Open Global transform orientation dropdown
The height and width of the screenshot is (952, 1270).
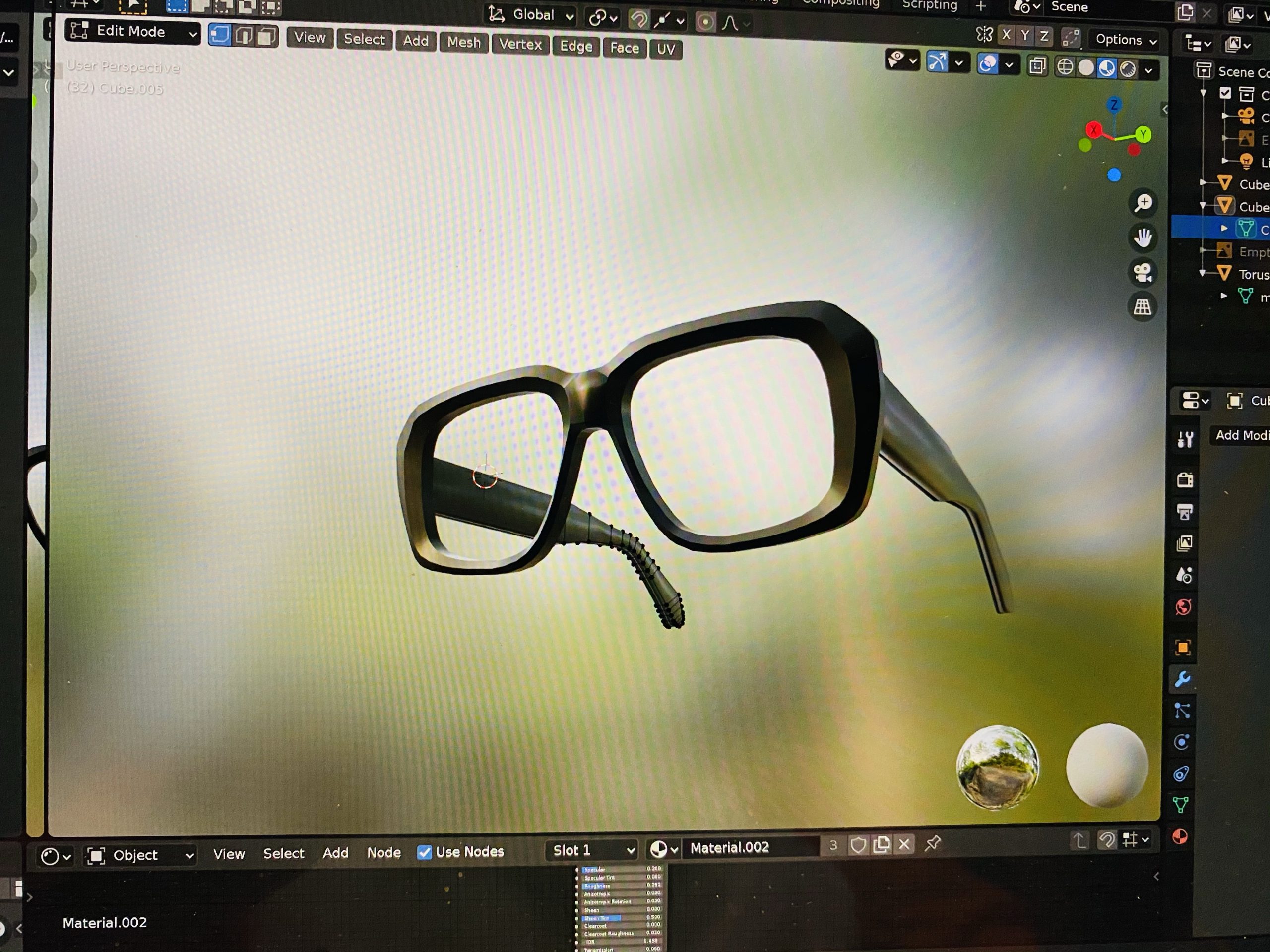point(532,15)
